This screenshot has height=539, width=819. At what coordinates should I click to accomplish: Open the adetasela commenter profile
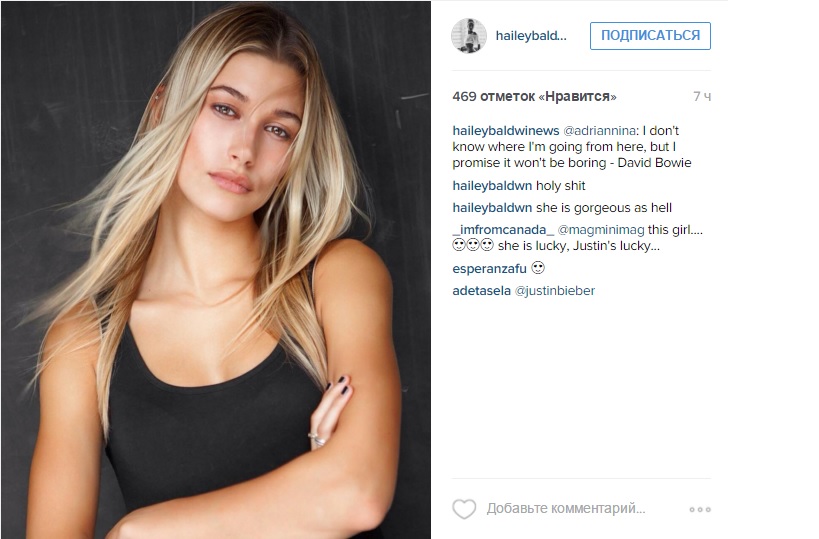coord(482,290)
